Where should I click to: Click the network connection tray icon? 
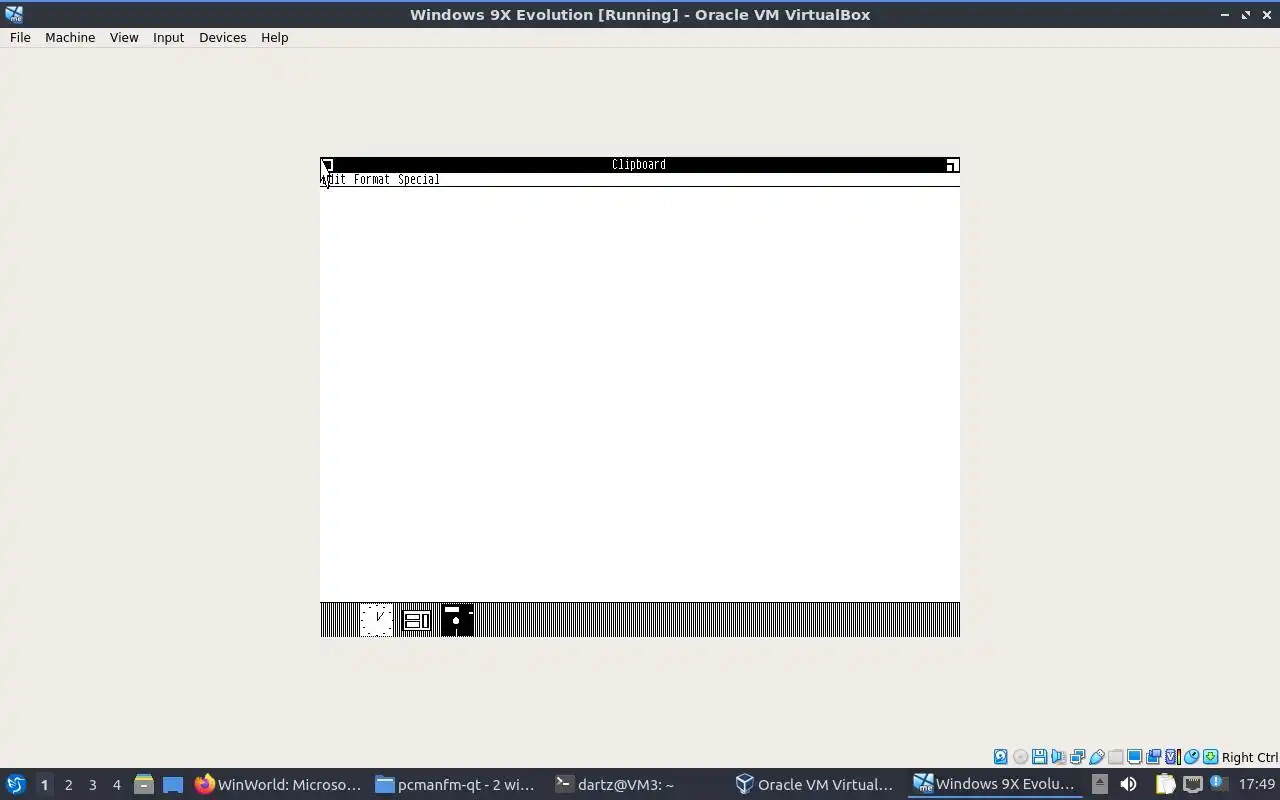point(1193,784)
